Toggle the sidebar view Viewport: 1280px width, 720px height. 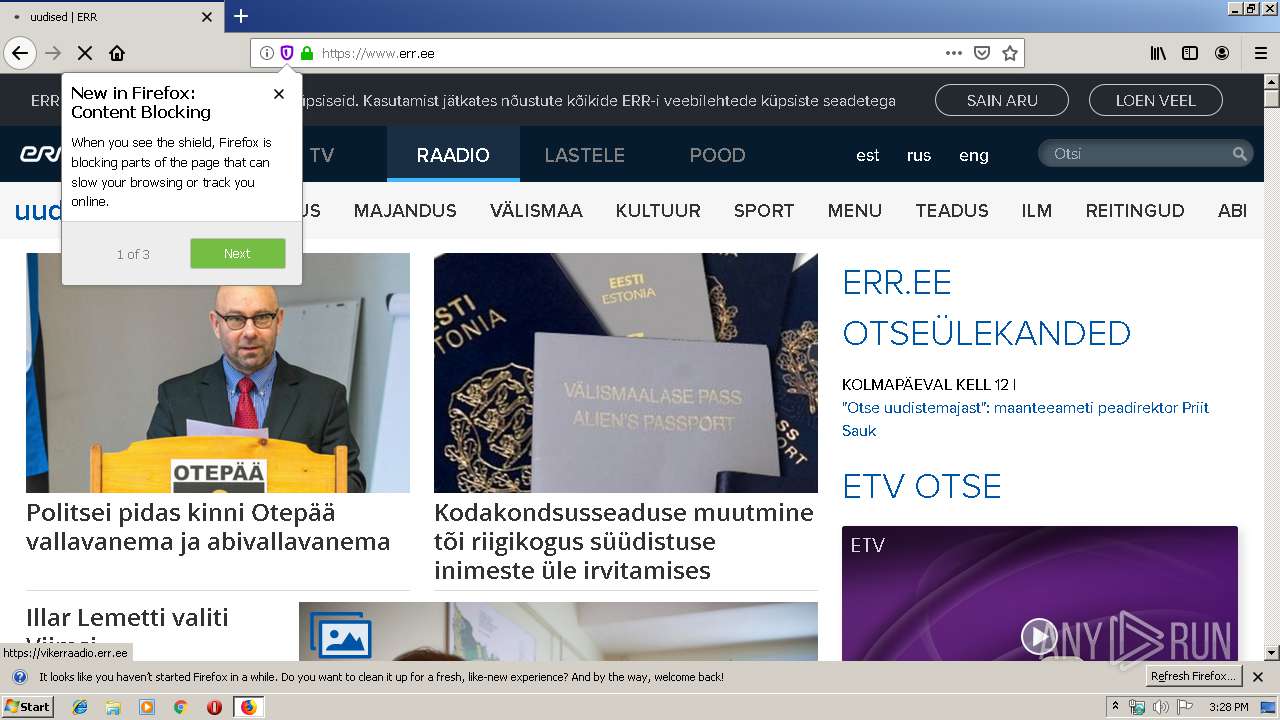tap(1190, 53)
